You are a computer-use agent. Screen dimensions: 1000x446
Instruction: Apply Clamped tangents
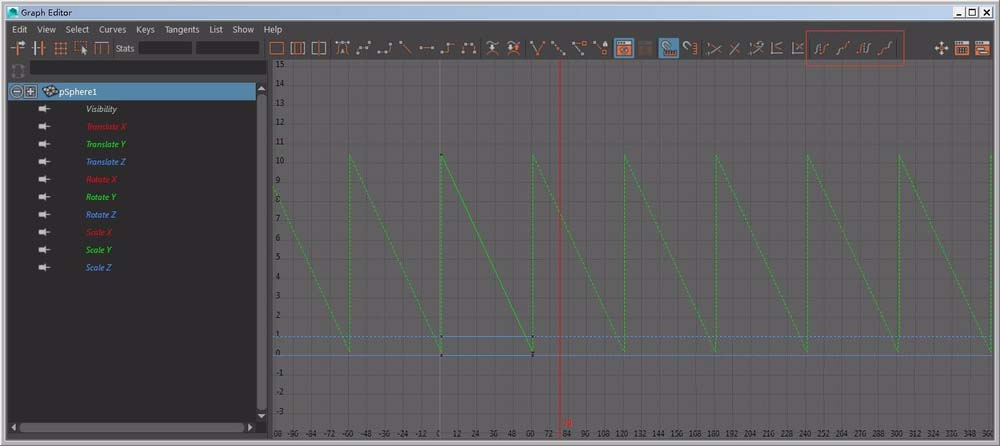[385, 48]
